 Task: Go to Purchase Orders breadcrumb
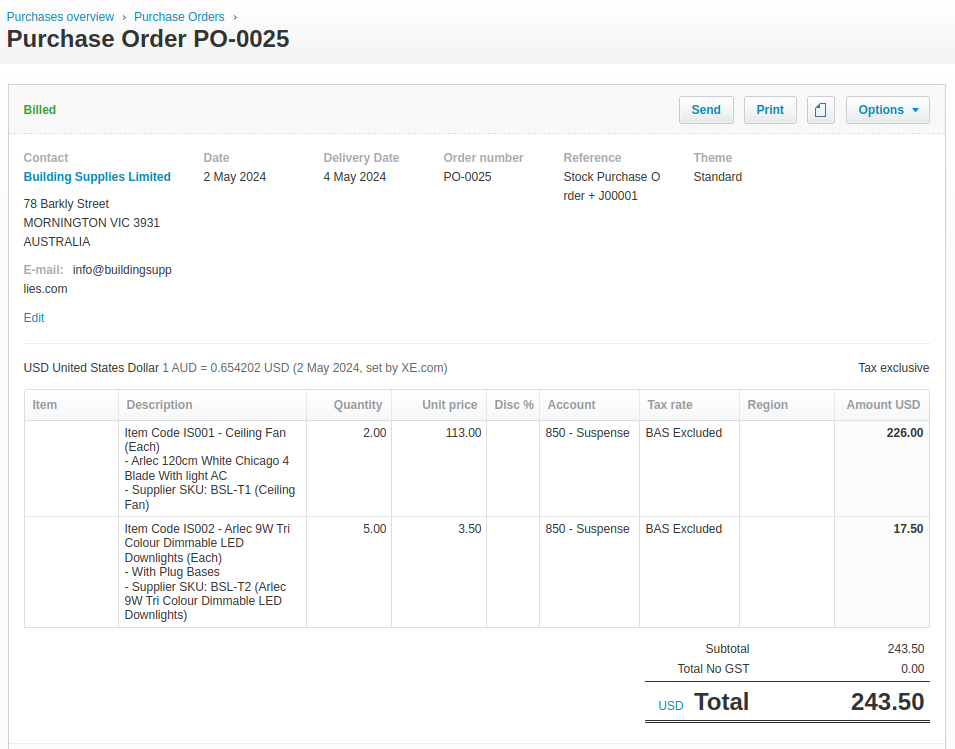coord(179,16)
